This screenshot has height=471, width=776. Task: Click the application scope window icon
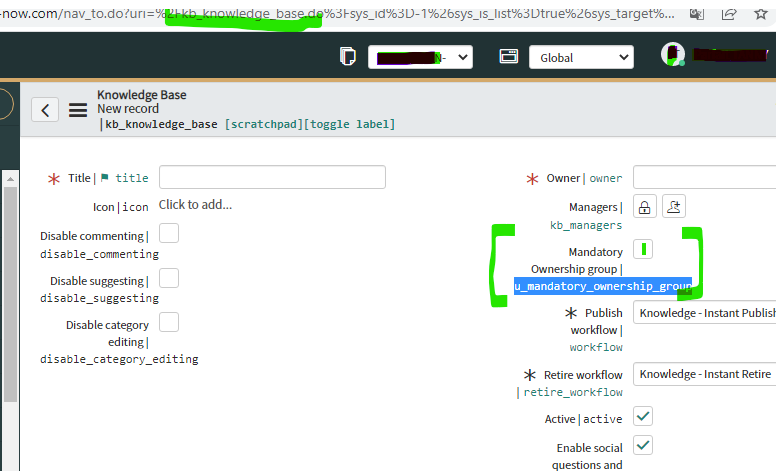coord(508,56)
